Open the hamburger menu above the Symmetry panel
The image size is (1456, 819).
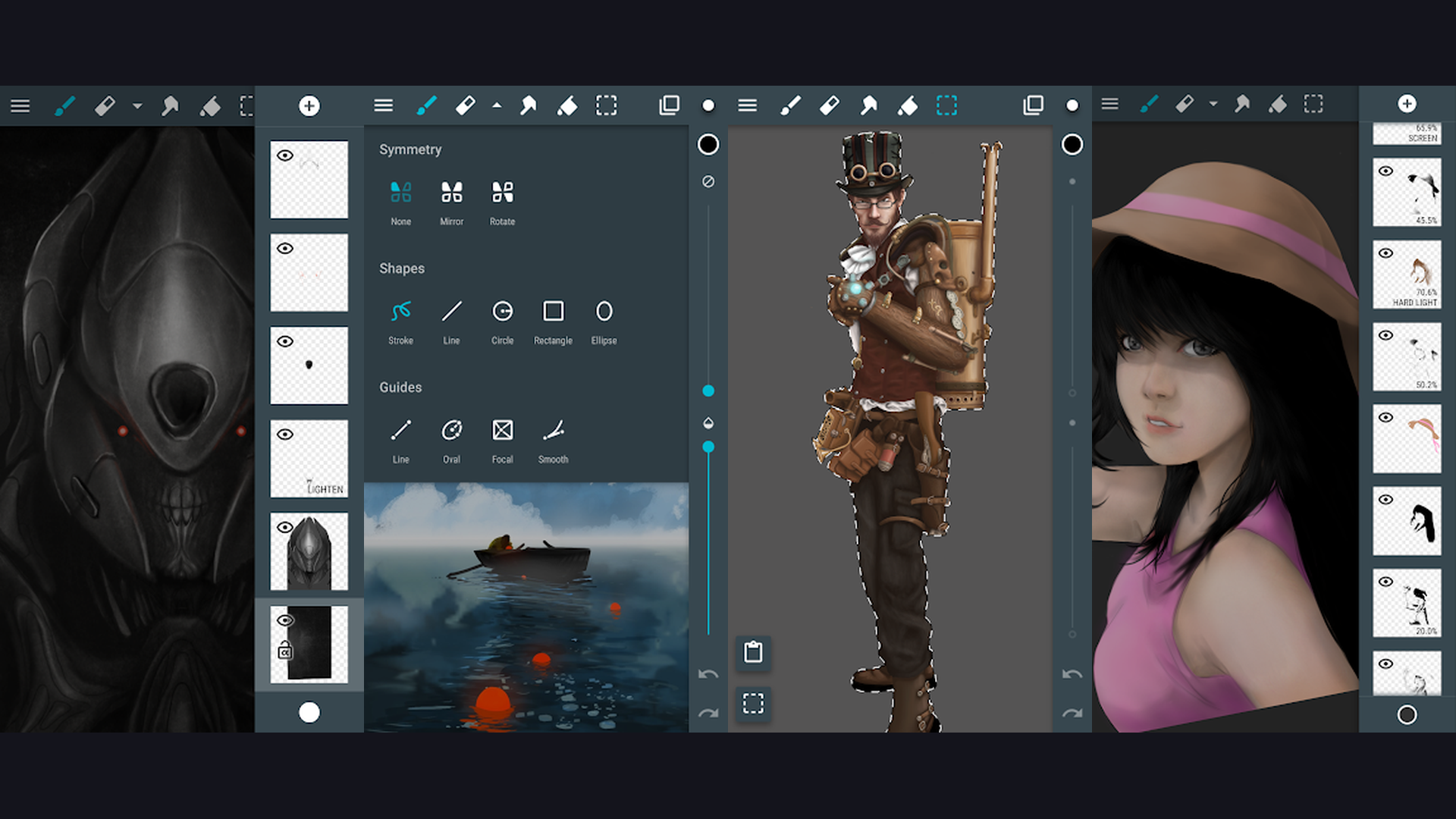[383, 105]
